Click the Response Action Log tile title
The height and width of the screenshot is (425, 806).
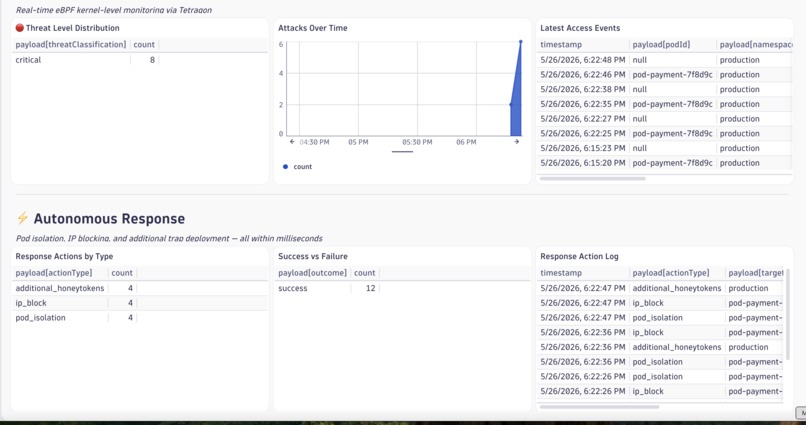pyautogui.click(x=579, y=256)
